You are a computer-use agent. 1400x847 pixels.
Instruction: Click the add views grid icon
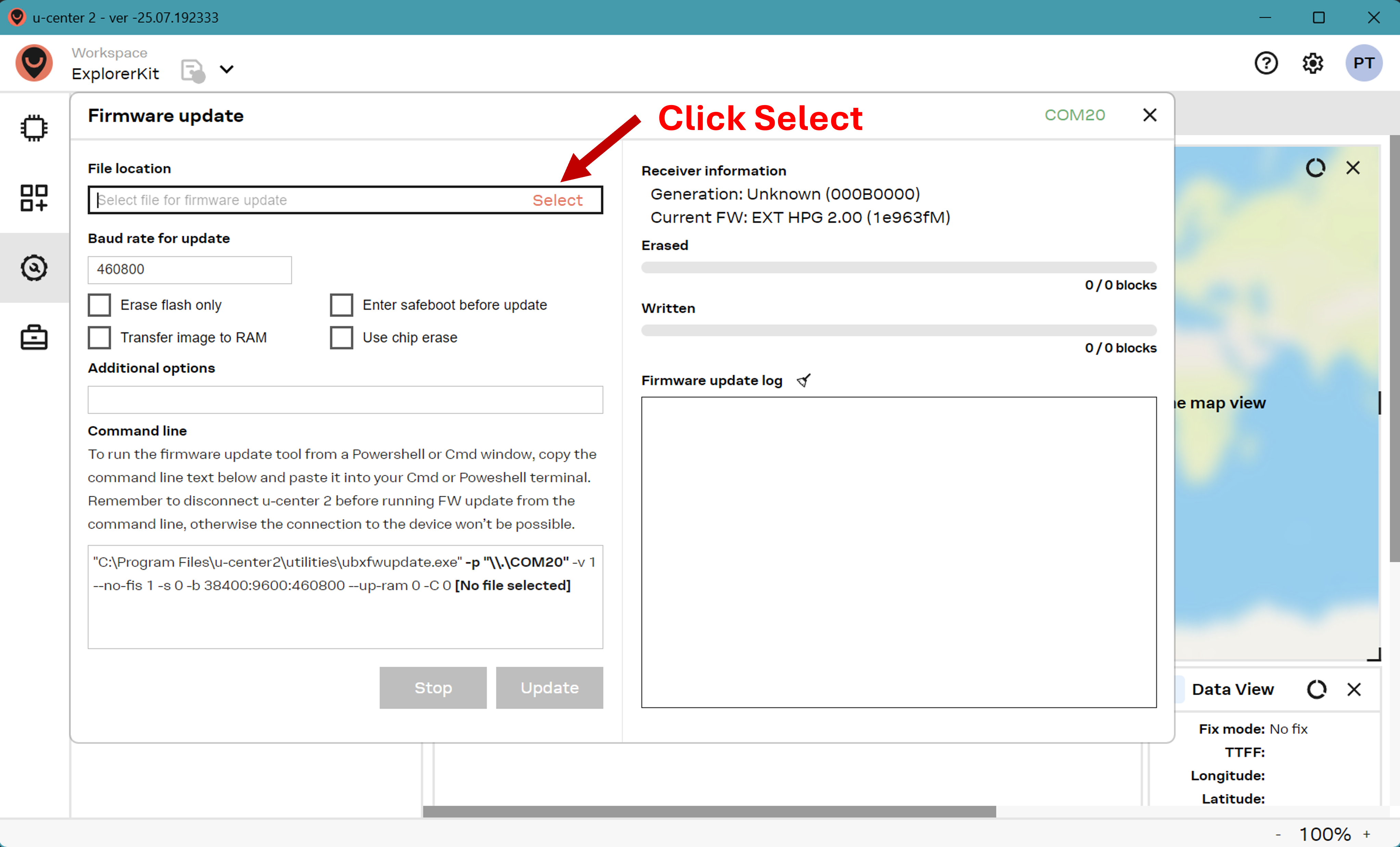click(34, 198)
